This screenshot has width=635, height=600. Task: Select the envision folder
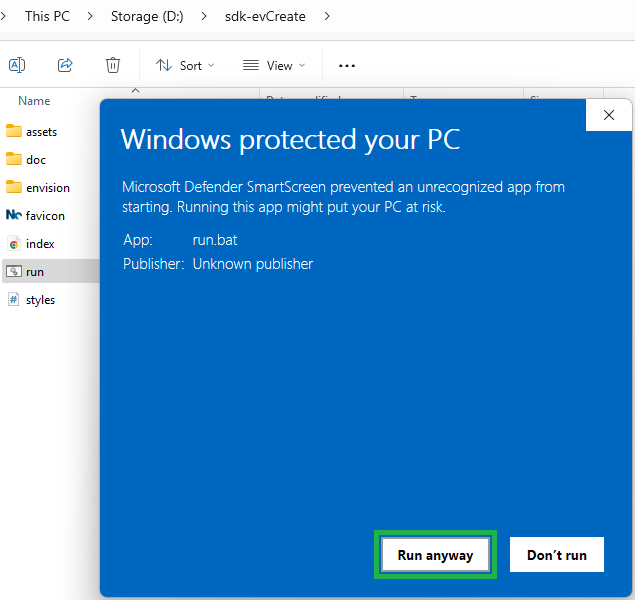click(47, 188)
